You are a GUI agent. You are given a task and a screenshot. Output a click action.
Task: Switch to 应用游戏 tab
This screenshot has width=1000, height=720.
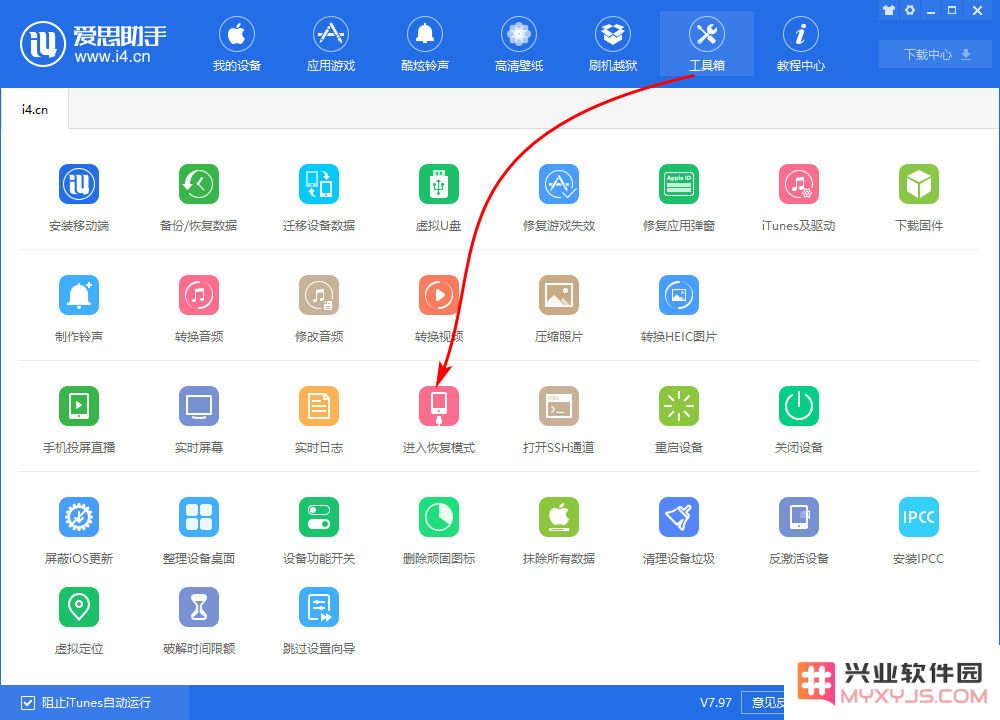point(330,44)
